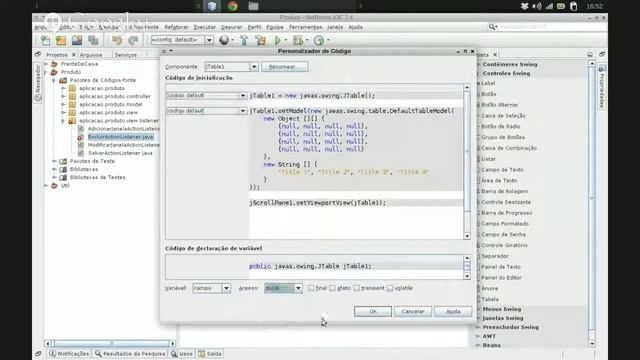Click the Ajuda button in dialog
The height and width of the screenshot is (360, 640).
(x=453, y=311)
